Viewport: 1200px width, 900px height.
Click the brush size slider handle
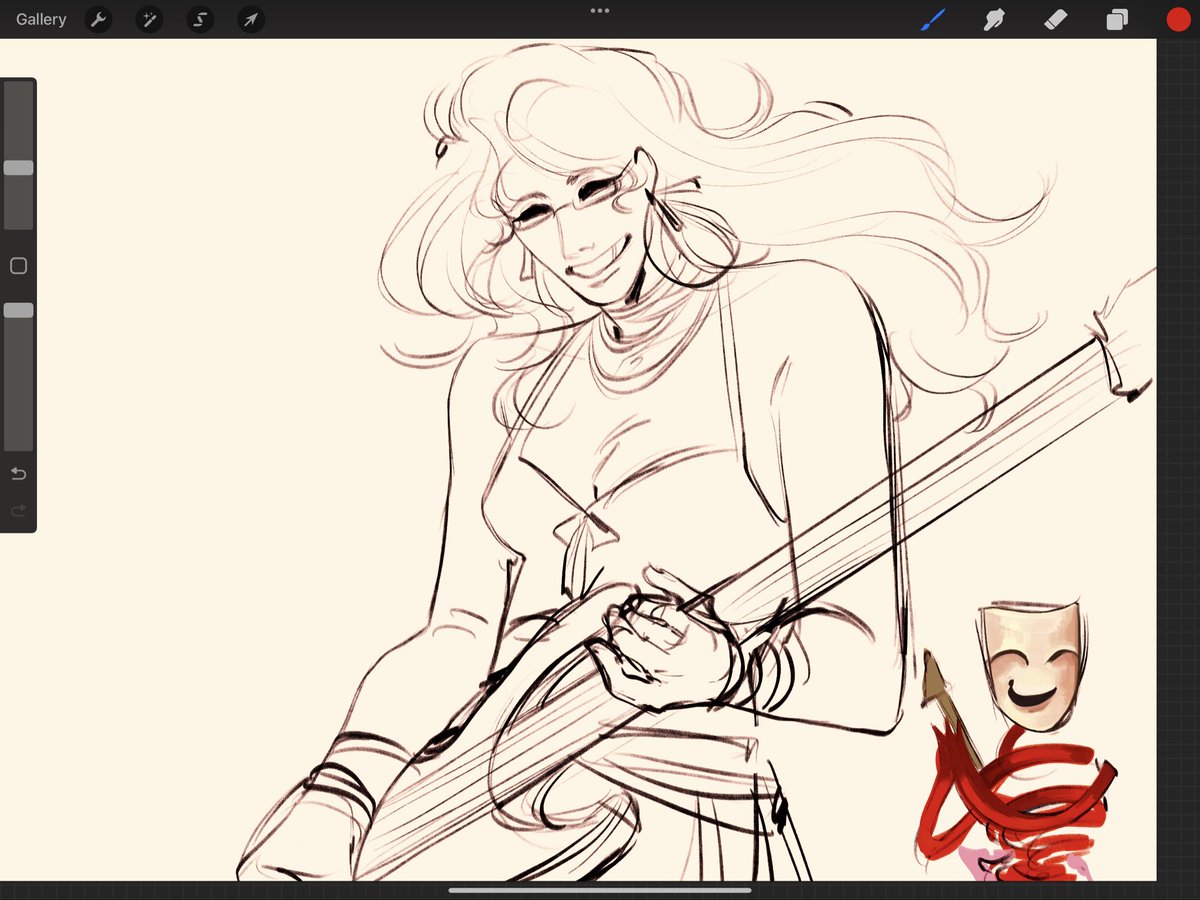point(18,168)
